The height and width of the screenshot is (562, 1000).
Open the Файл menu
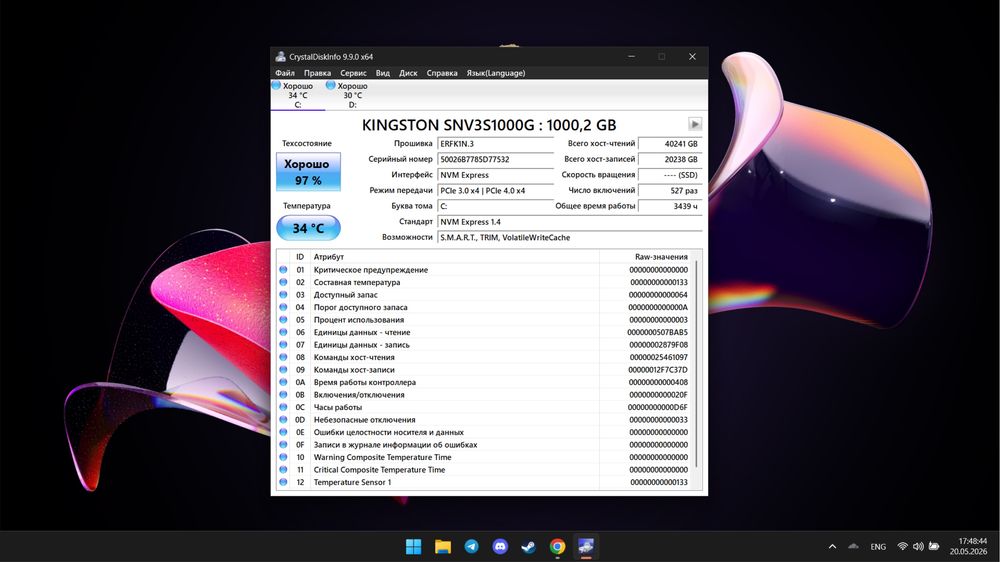[x=284, y=73]
